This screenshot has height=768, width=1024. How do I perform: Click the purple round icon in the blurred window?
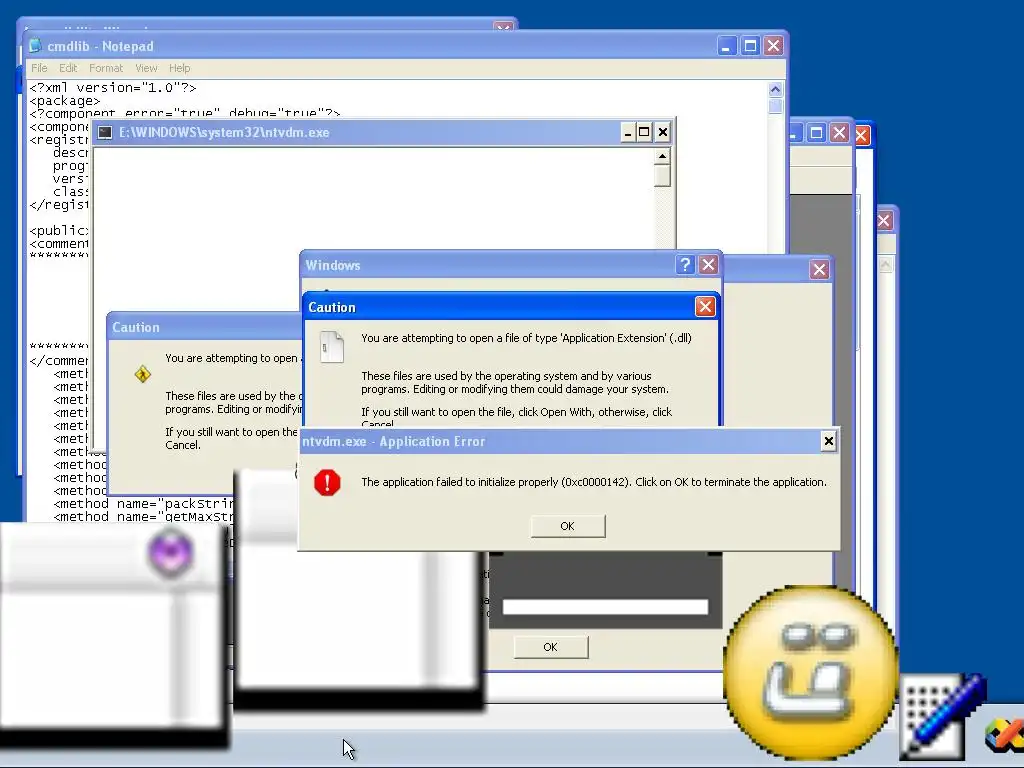pyautogui.click(x=170, y=553)
